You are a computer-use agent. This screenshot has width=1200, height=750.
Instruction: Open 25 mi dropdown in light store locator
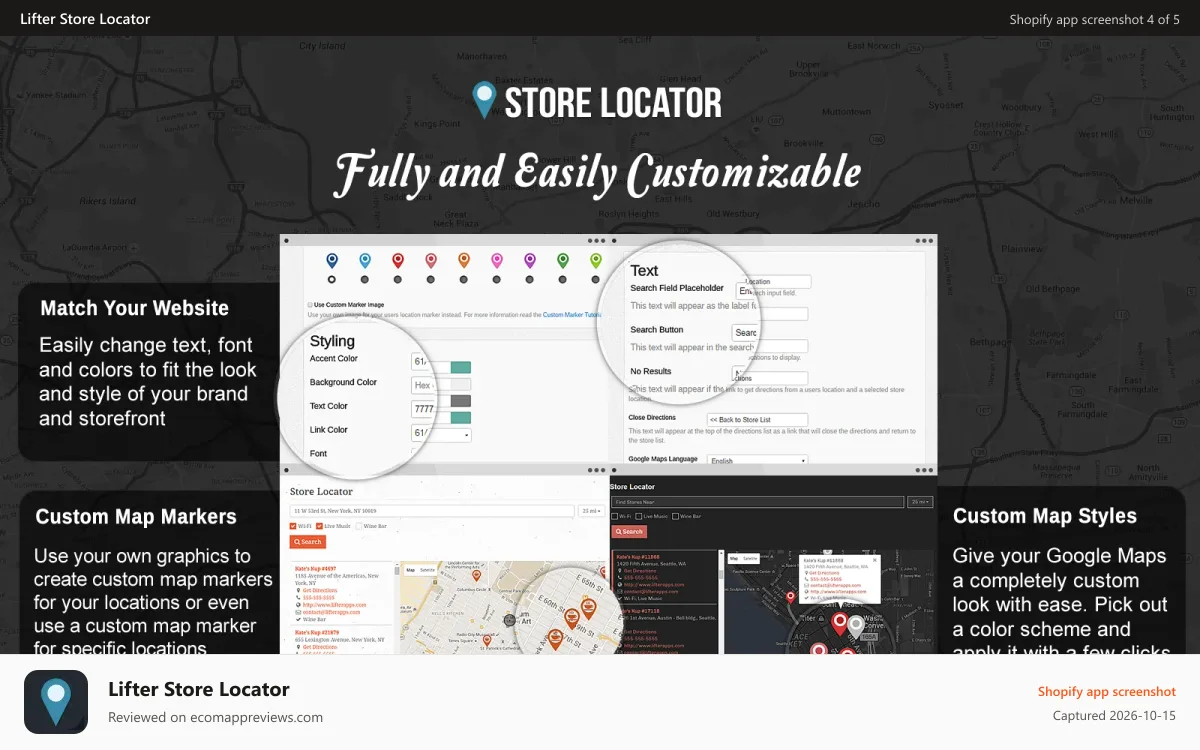tap(590, 510)
